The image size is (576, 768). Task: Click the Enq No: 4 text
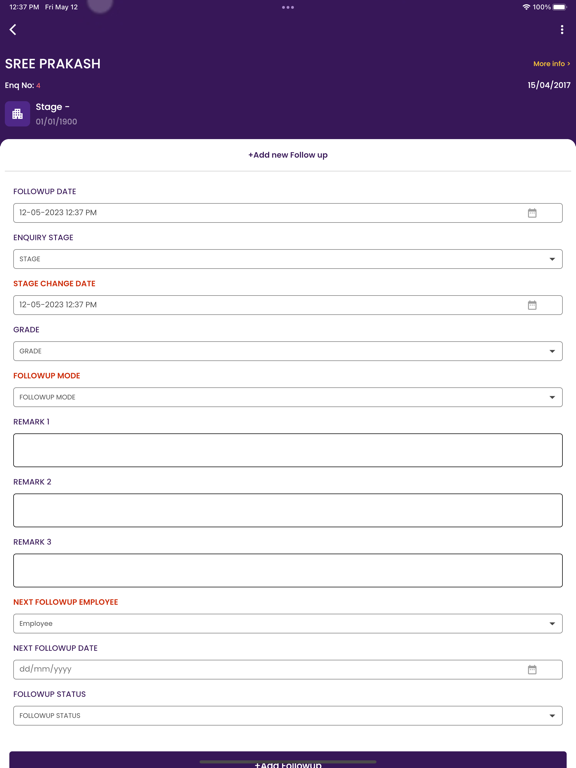[23, 85]
